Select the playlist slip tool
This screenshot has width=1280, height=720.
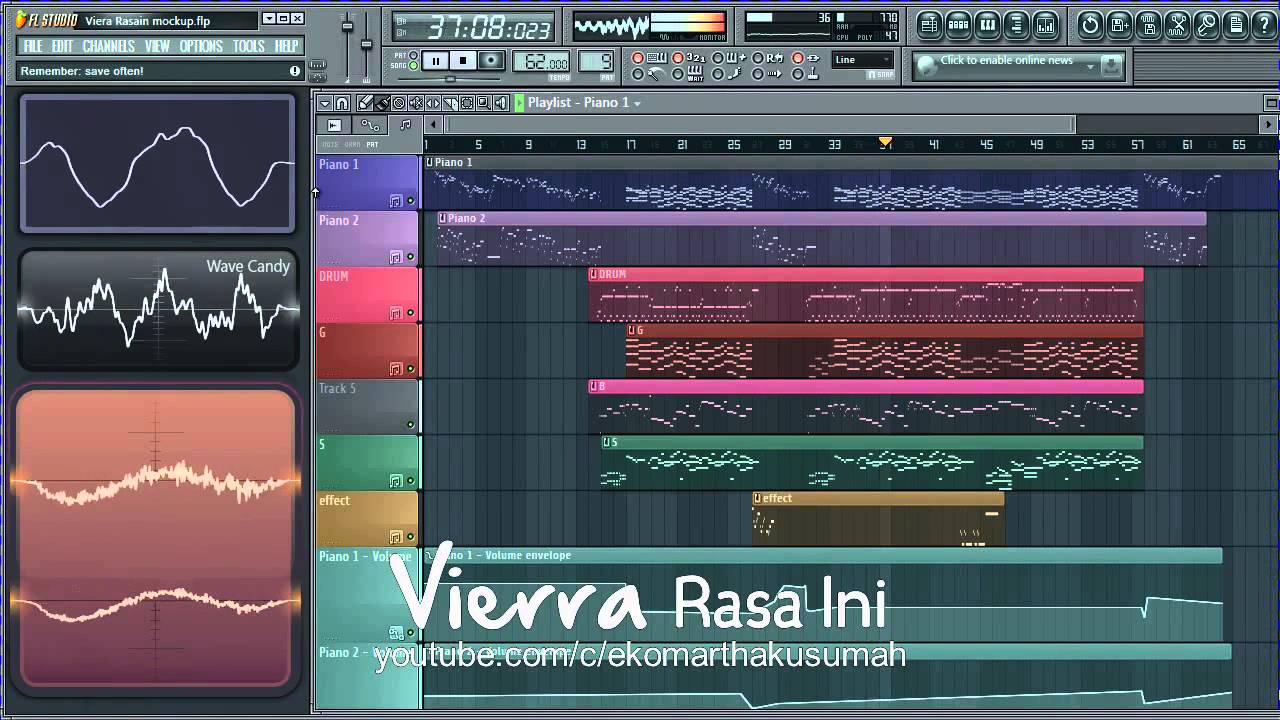[x=433, y=103]
